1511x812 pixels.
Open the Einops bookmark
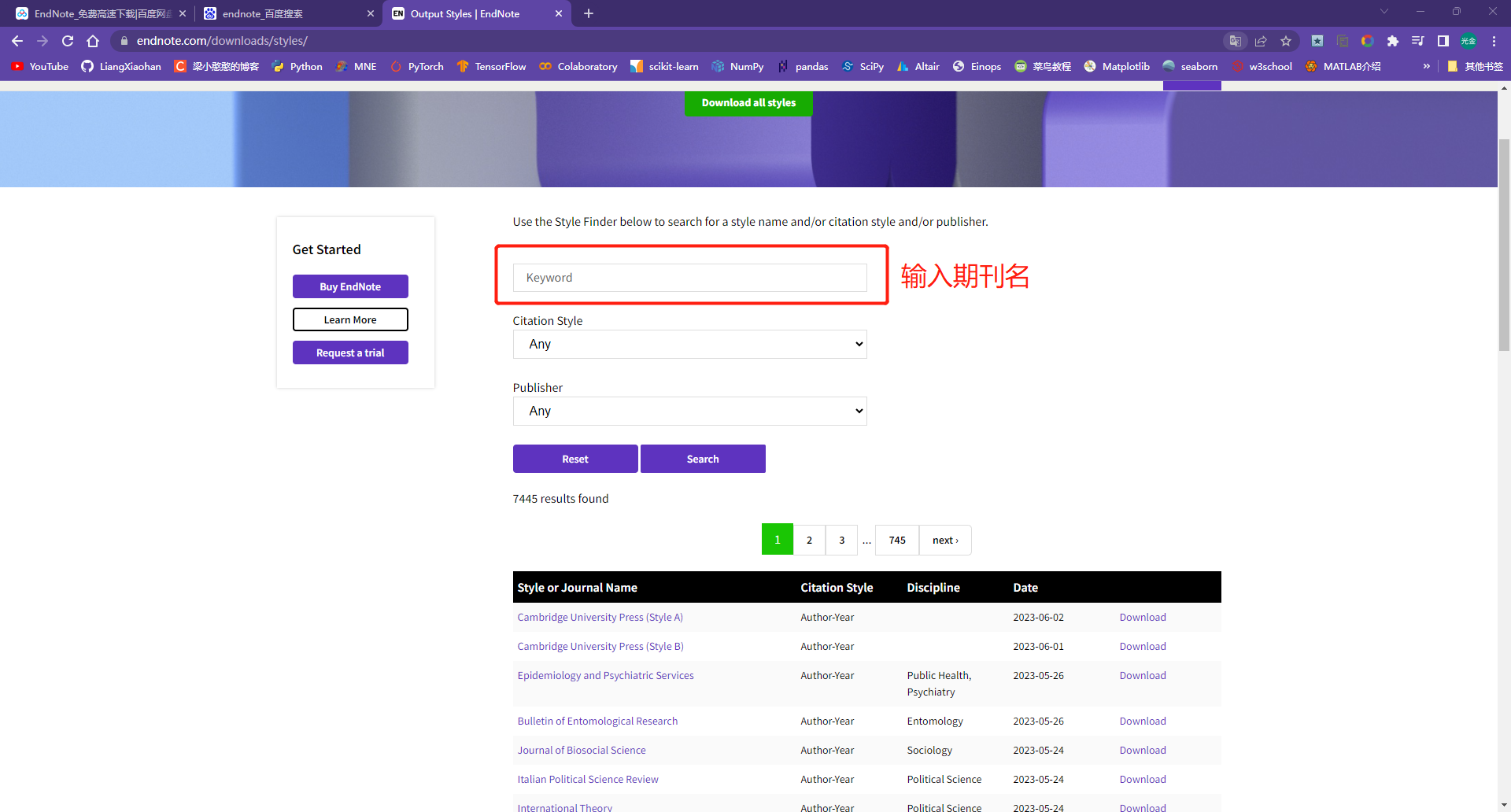977,66
